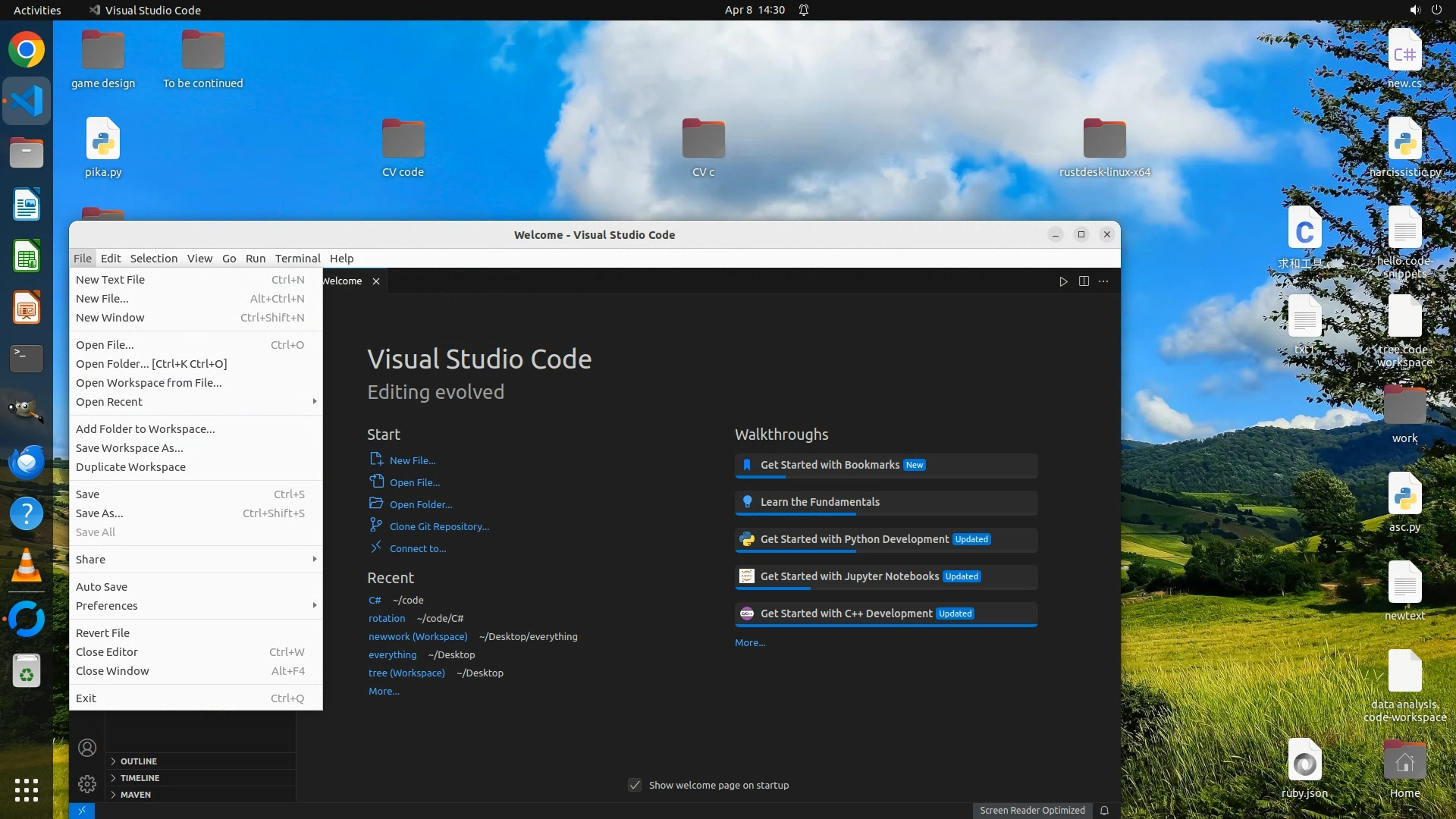This screenshot has height=819, width=1456.
Task: Click the notifications bell in status bar
Action: pyautogui.click(x=1104, y=811)
